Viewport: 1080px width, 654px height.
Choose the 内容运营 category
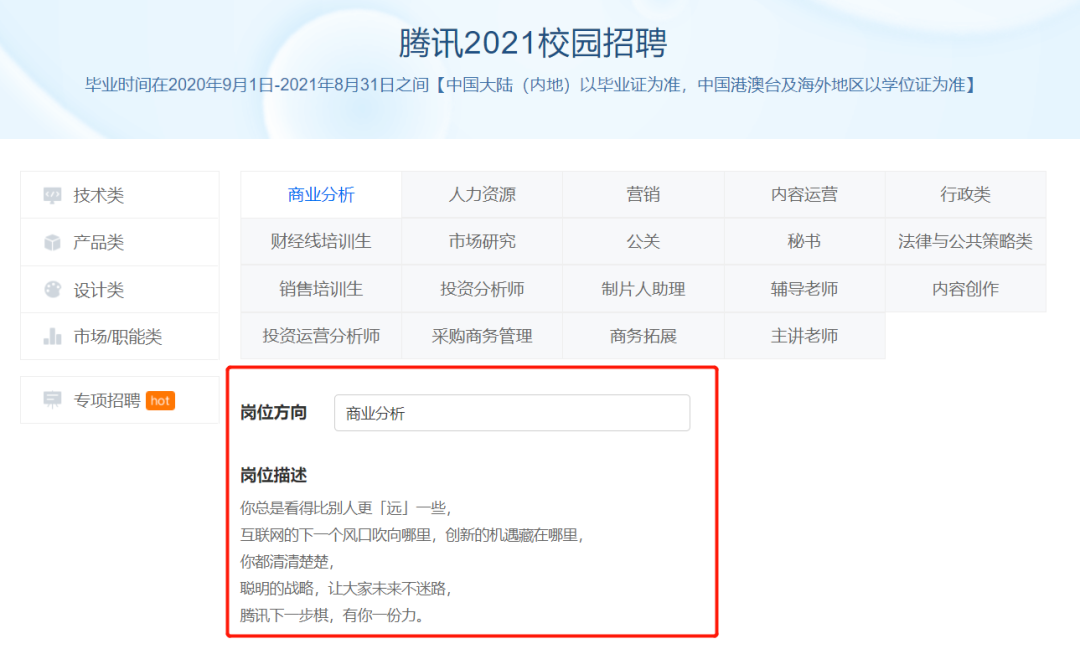pyautogui.click(x=804, y=195)
